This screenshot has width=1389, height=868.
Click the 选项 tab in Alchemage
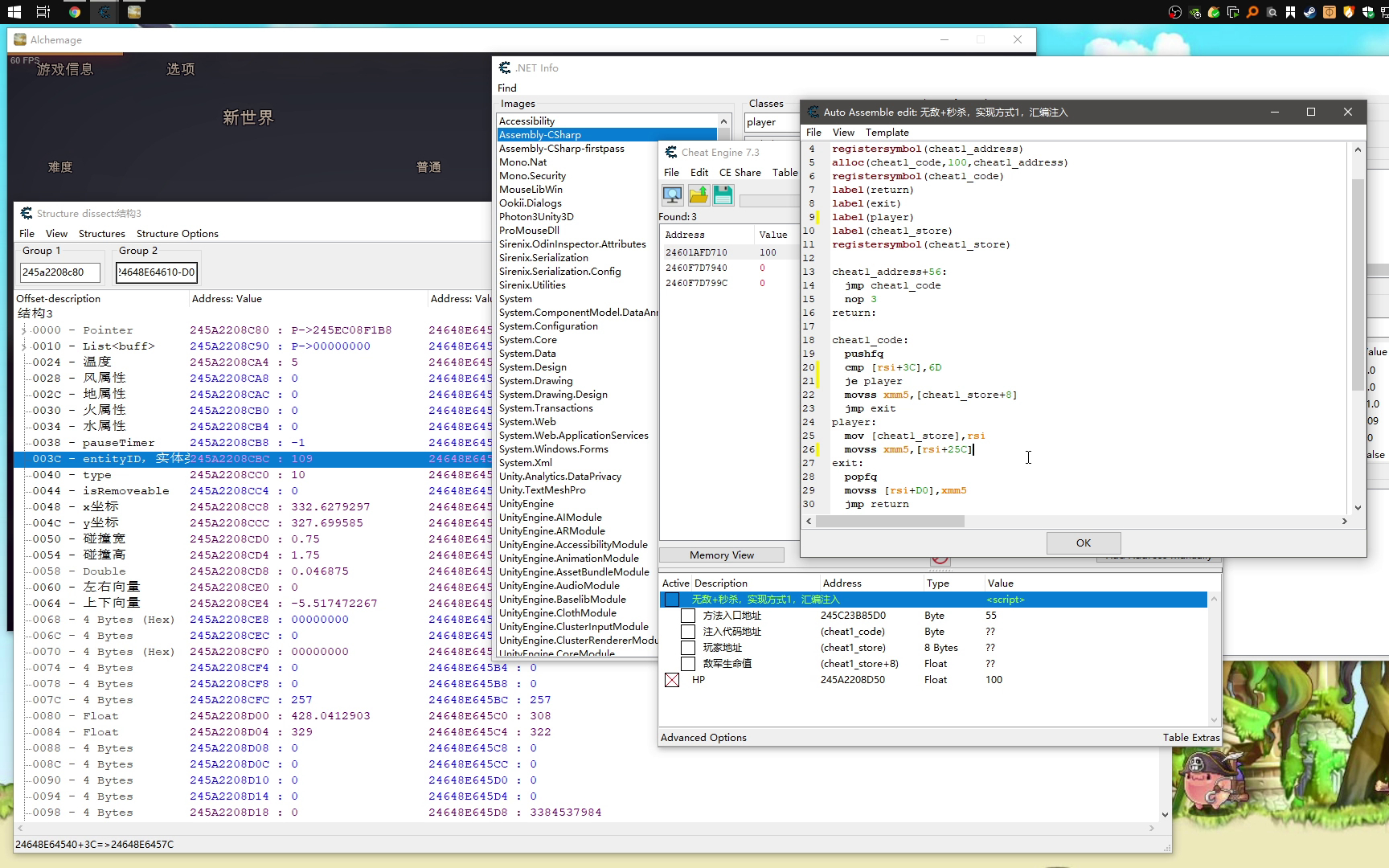[x=181, y=69]
